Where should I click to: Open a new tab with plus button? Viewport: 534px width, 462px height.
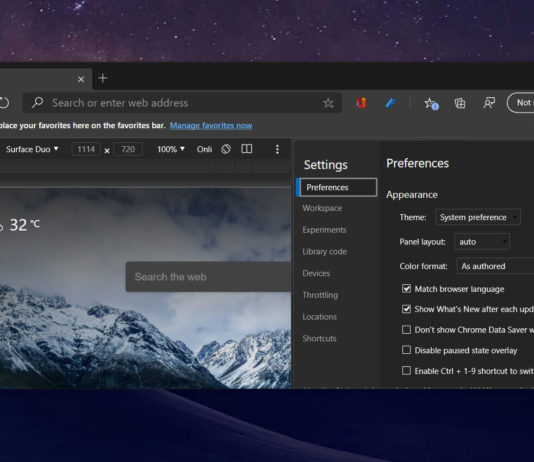[x=103, y=78]
